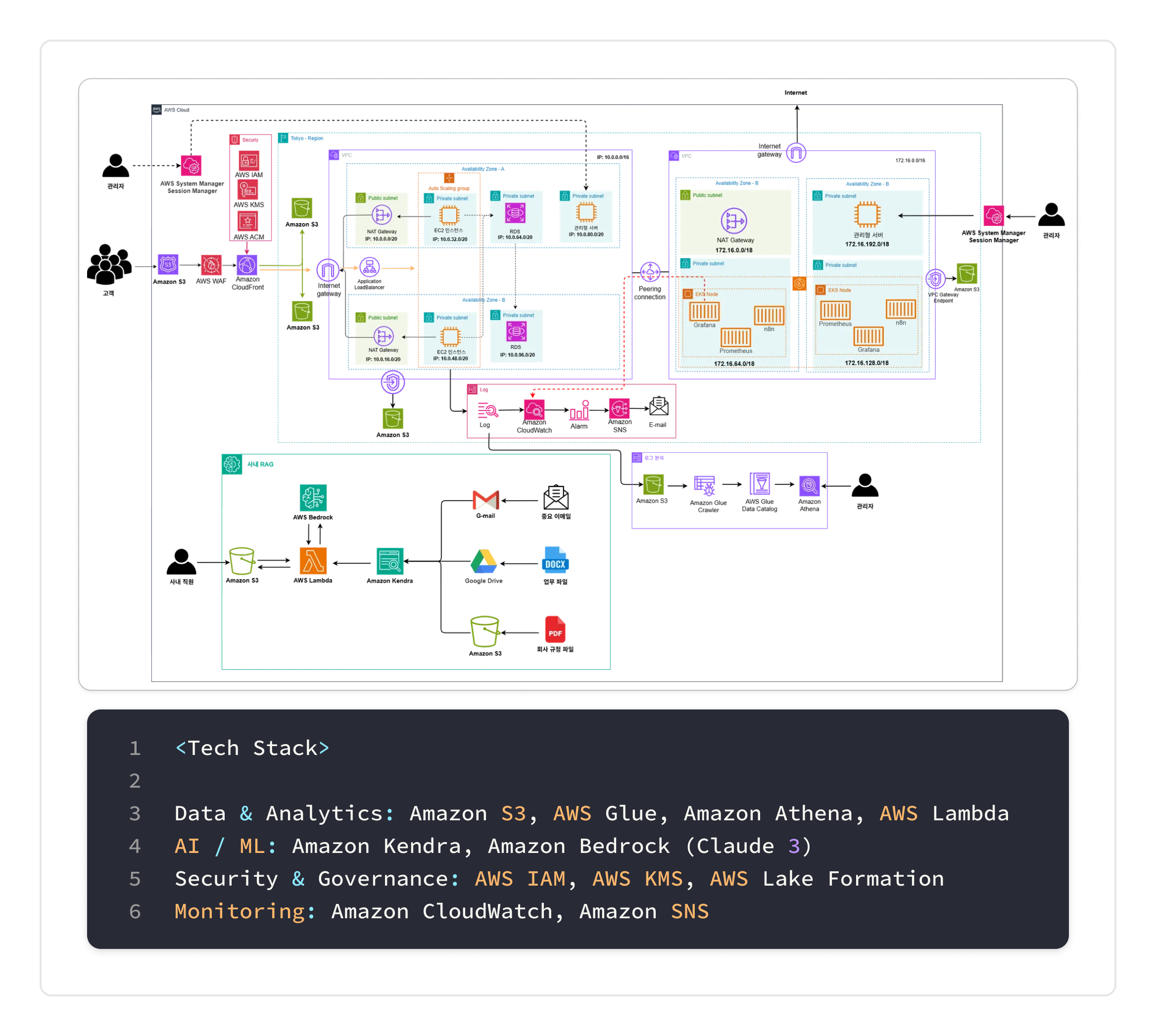Click the Amazon Athena icon
This screenshot has width=1156, height=1036.
(x=809, y=486)
